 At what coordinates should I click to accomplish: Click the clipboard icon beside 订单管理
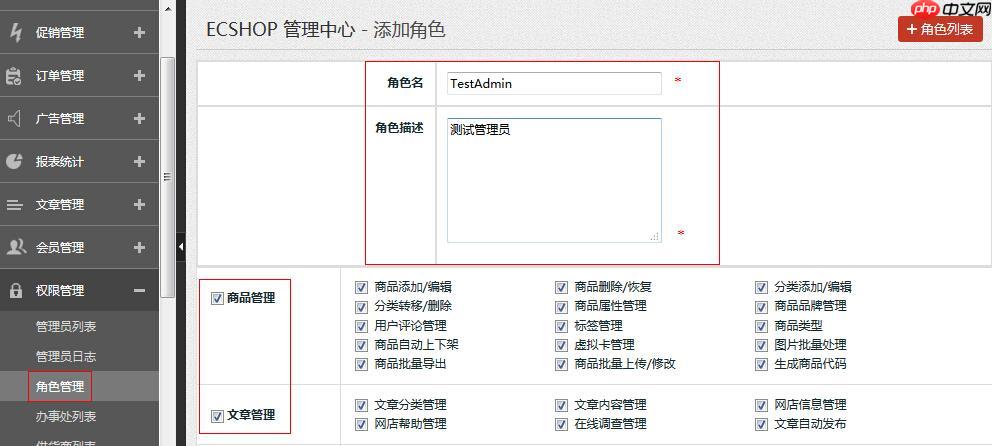coord(14,76)
